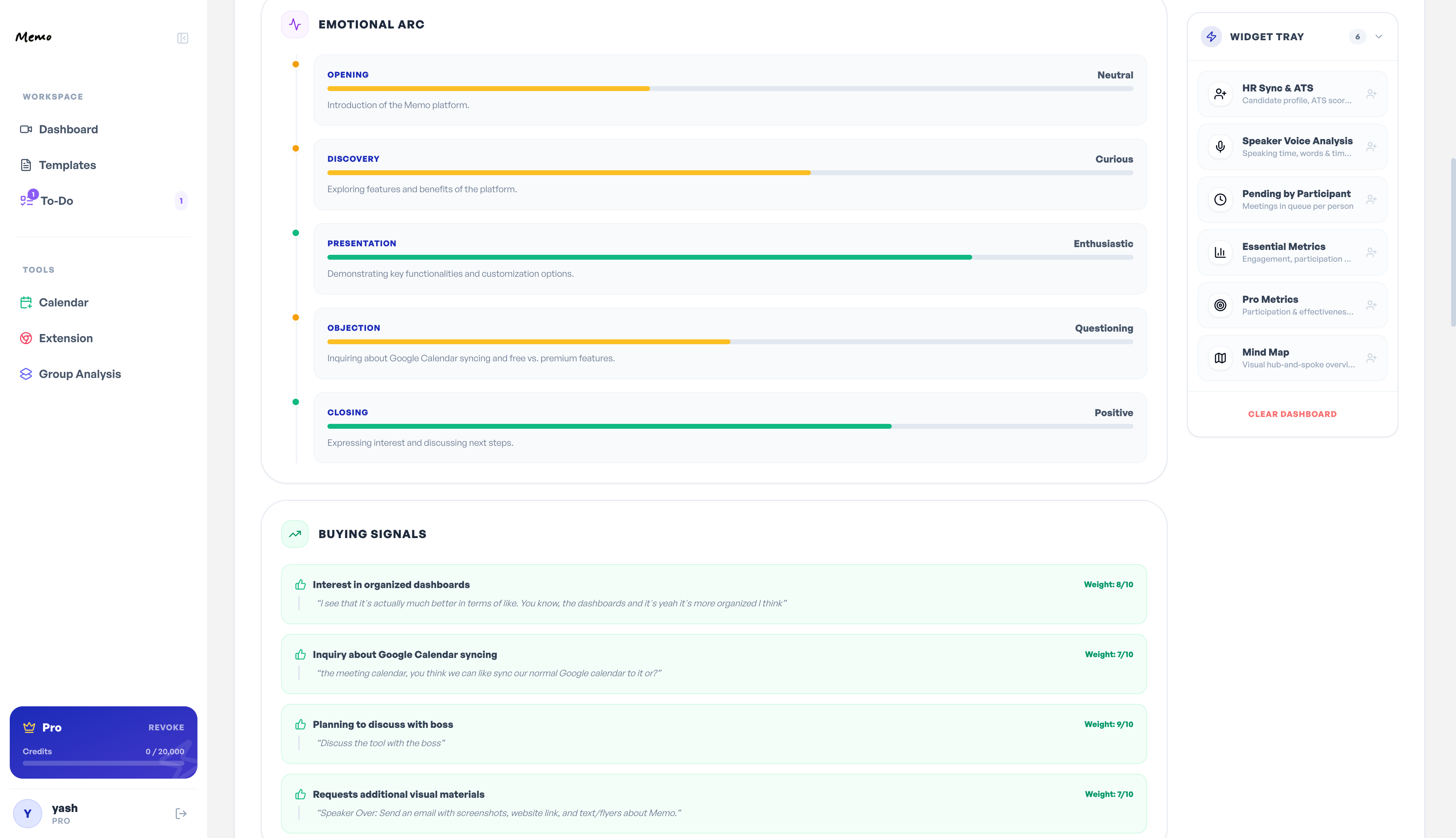Screen dimensions: 1456x838
Task: Click the Buying Signals trend icon
Action: coord(295,534)
